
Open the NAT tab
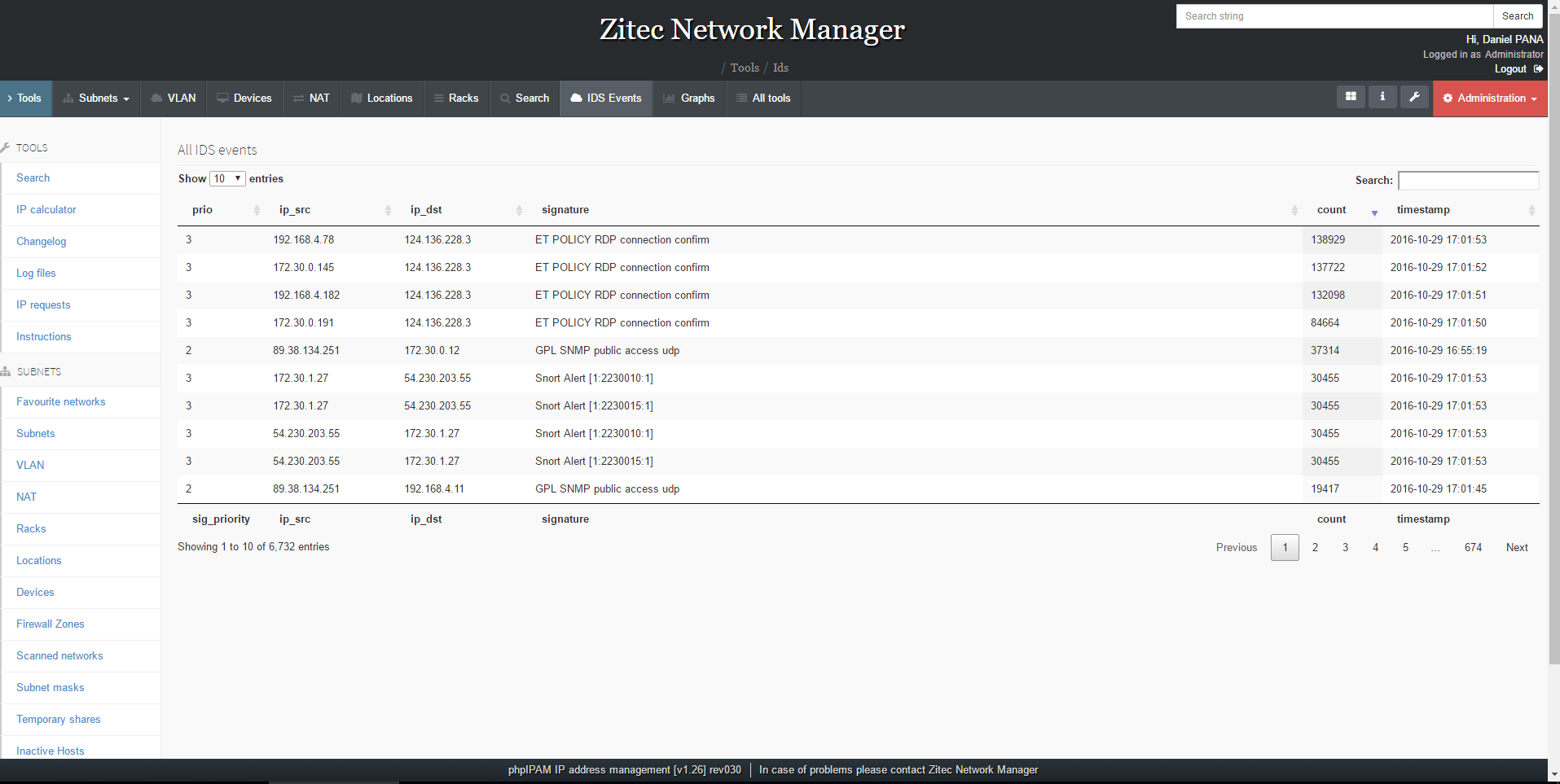point(312,99)
